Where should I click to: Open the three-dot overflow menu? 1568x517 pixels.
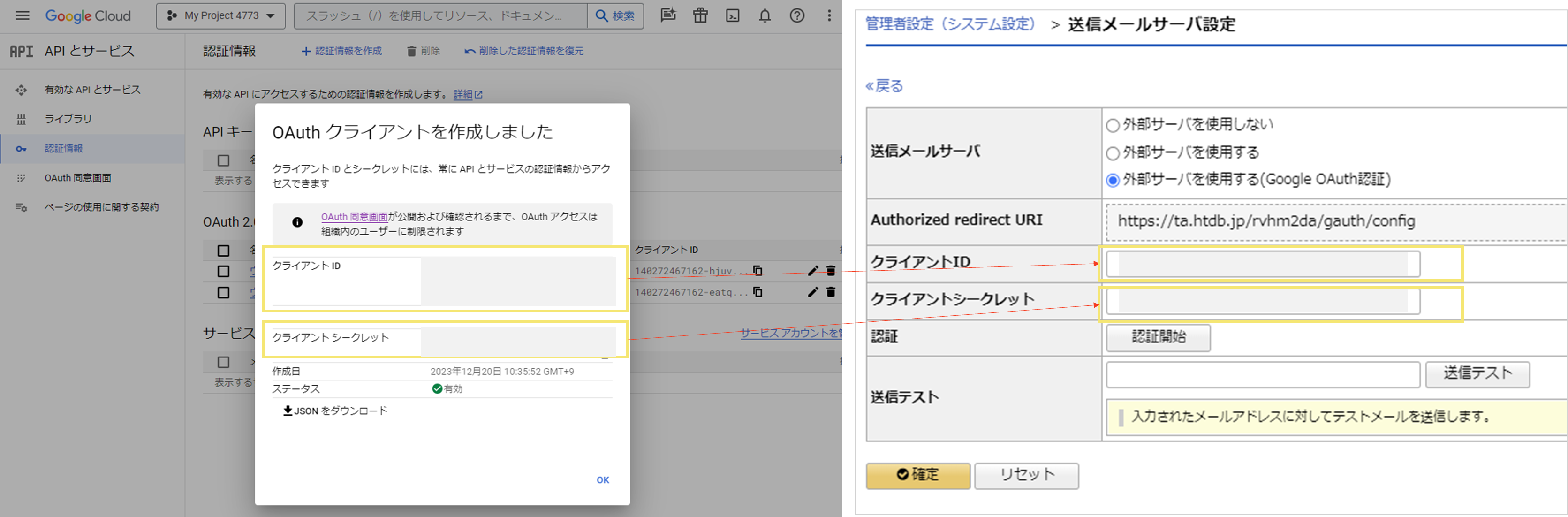pyautogui.click(x=829, y=16)
